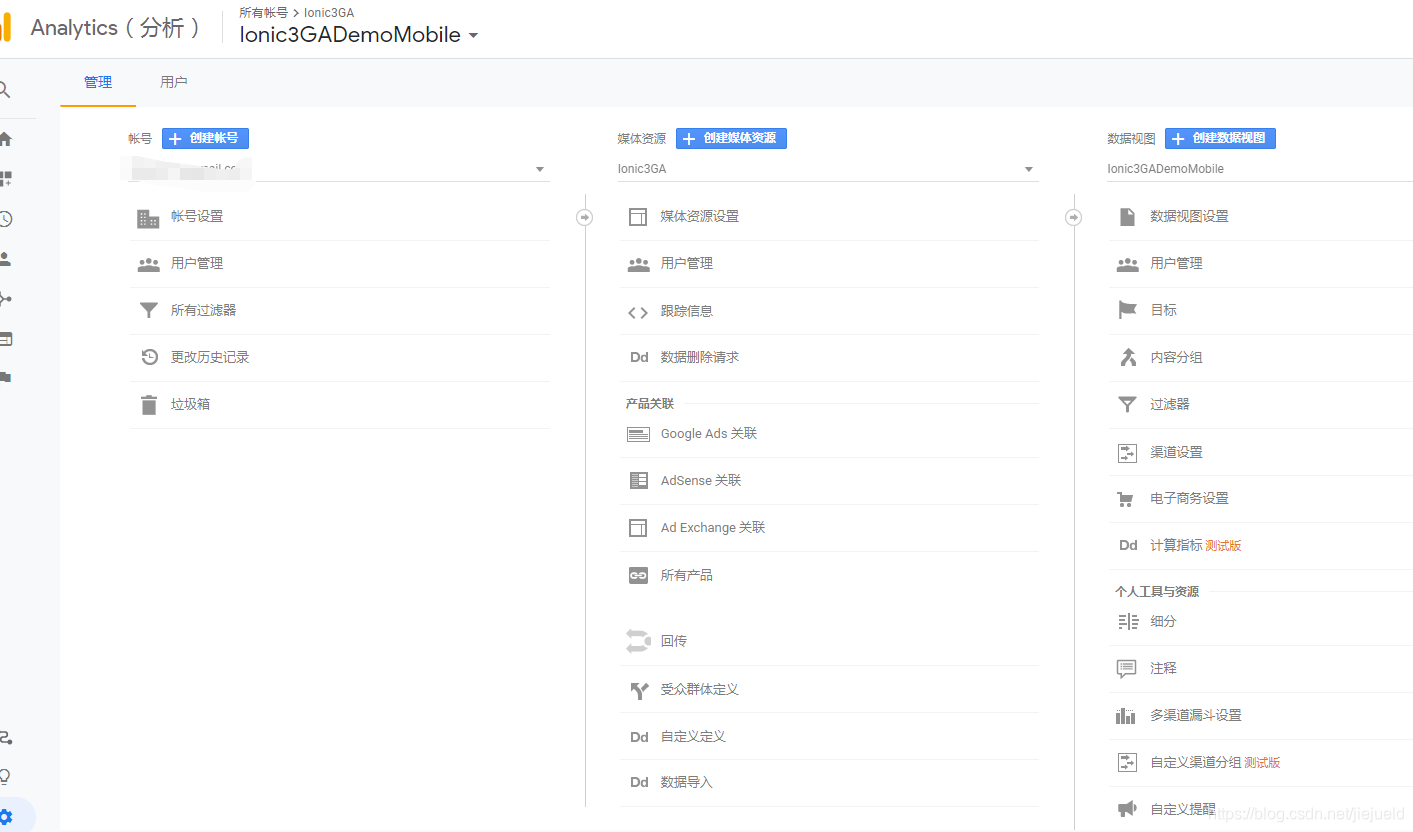Open the Ionic3GA property dropdown
The height and width of the screenshot is (832, 1413).
click(x=828, y=169)
